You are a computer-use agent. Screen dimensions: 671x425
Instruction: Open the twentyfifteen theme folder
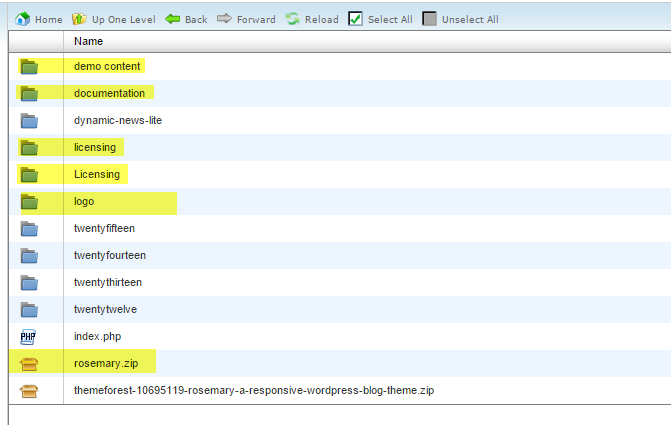click(104, 228)
